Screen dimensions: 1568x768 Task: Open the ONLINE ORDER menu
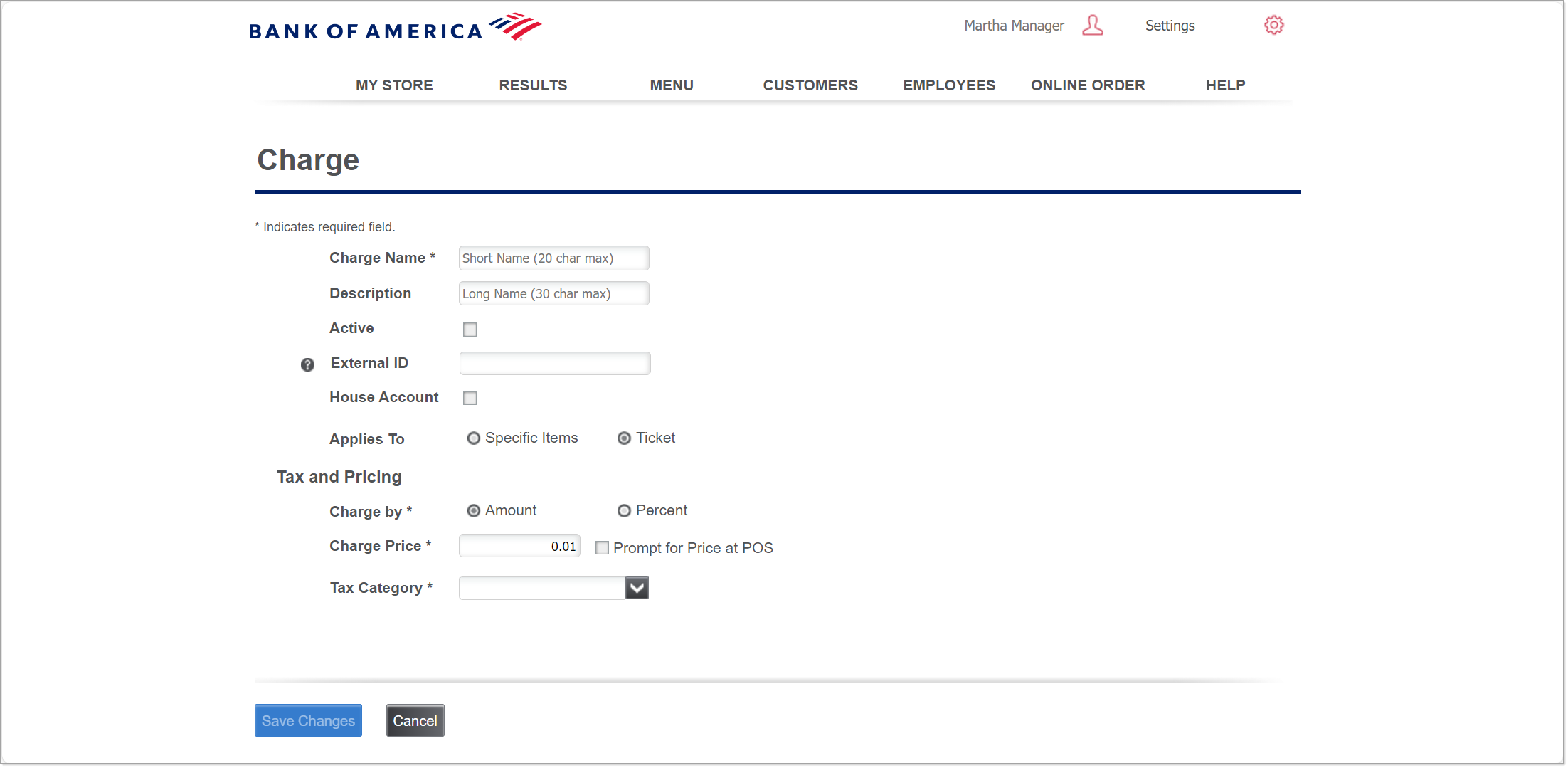click(1088, 85)
